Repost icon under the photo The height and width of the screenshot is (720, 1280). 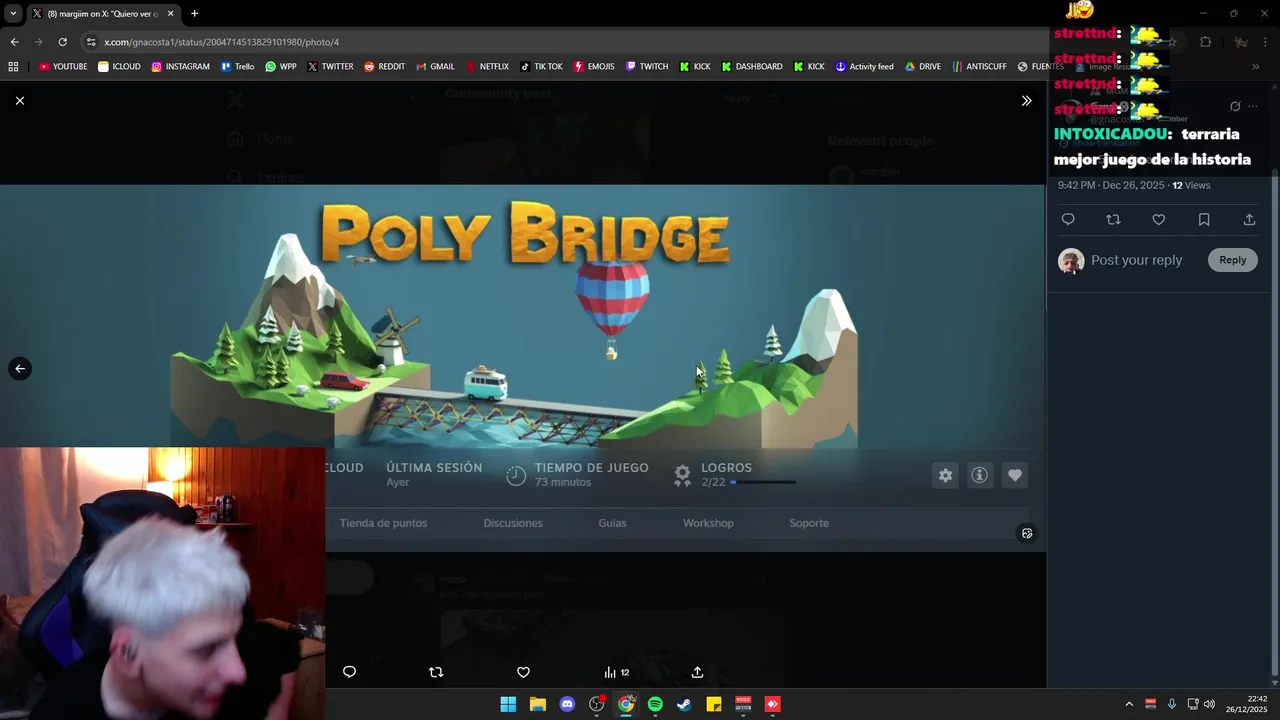pyautogui.click(x=436, y=672)
